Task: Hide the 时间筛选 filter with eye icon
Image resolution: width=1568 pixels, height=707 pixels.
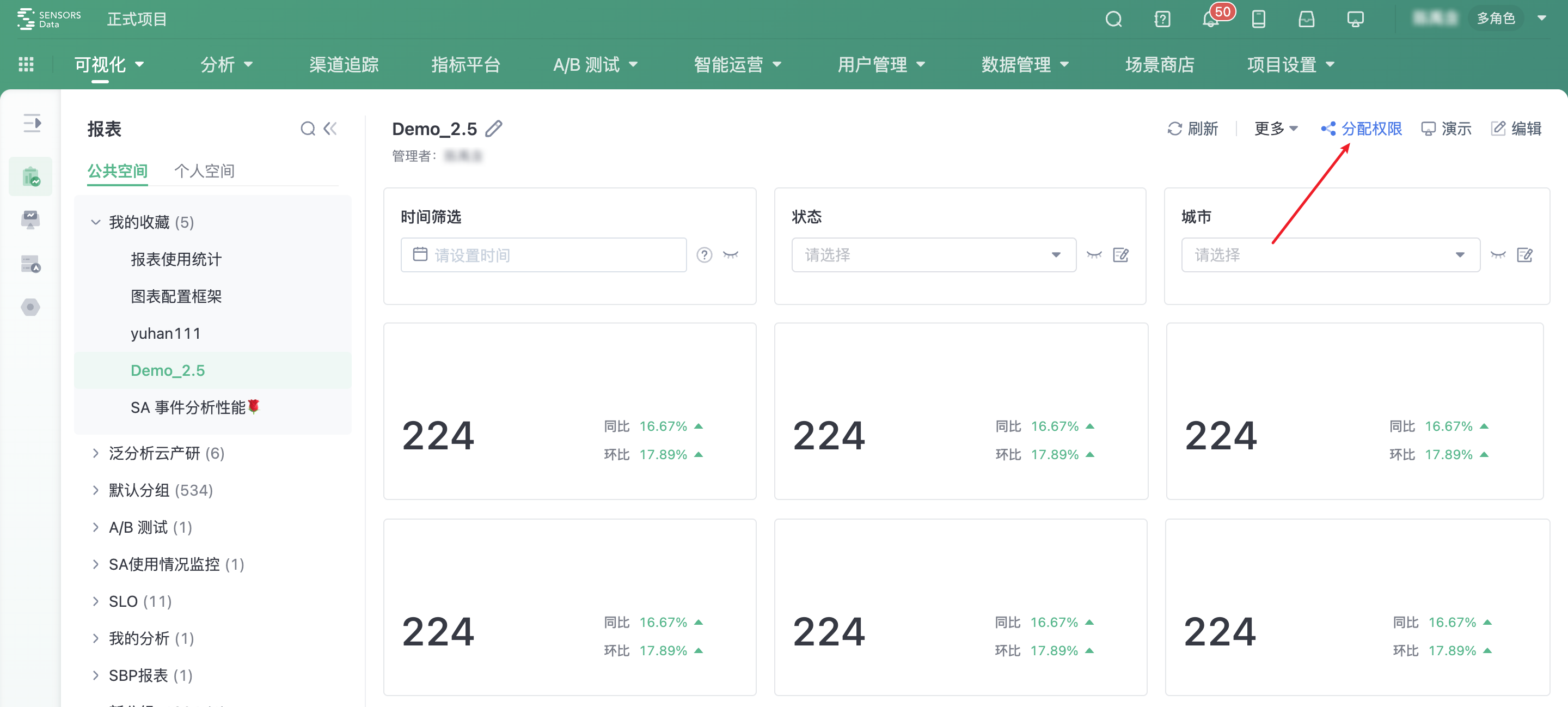Action: point(731,254)
